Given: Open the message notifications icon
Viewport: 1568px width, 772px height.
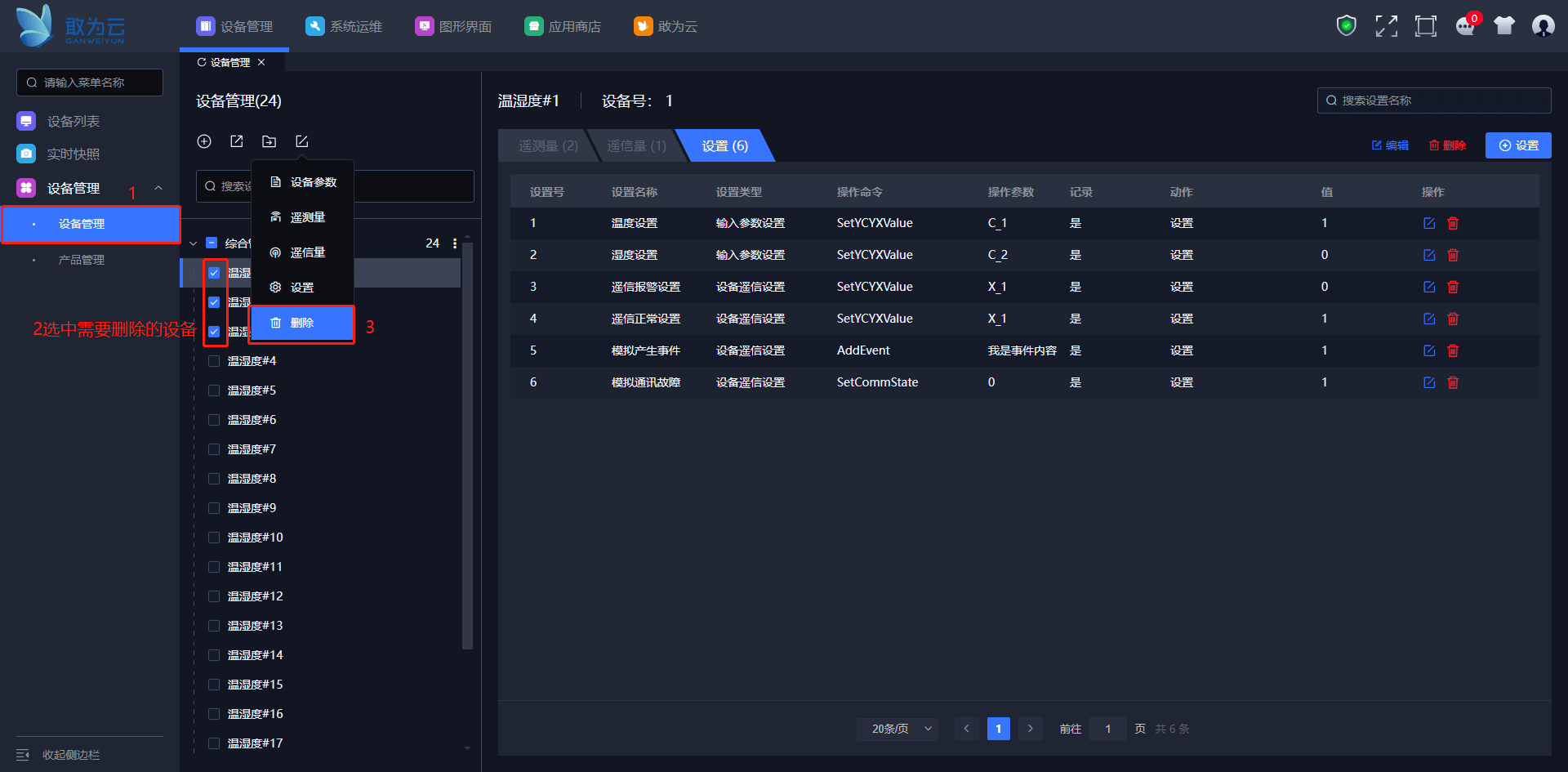Looking at the screenshot, I should 1465,26.
